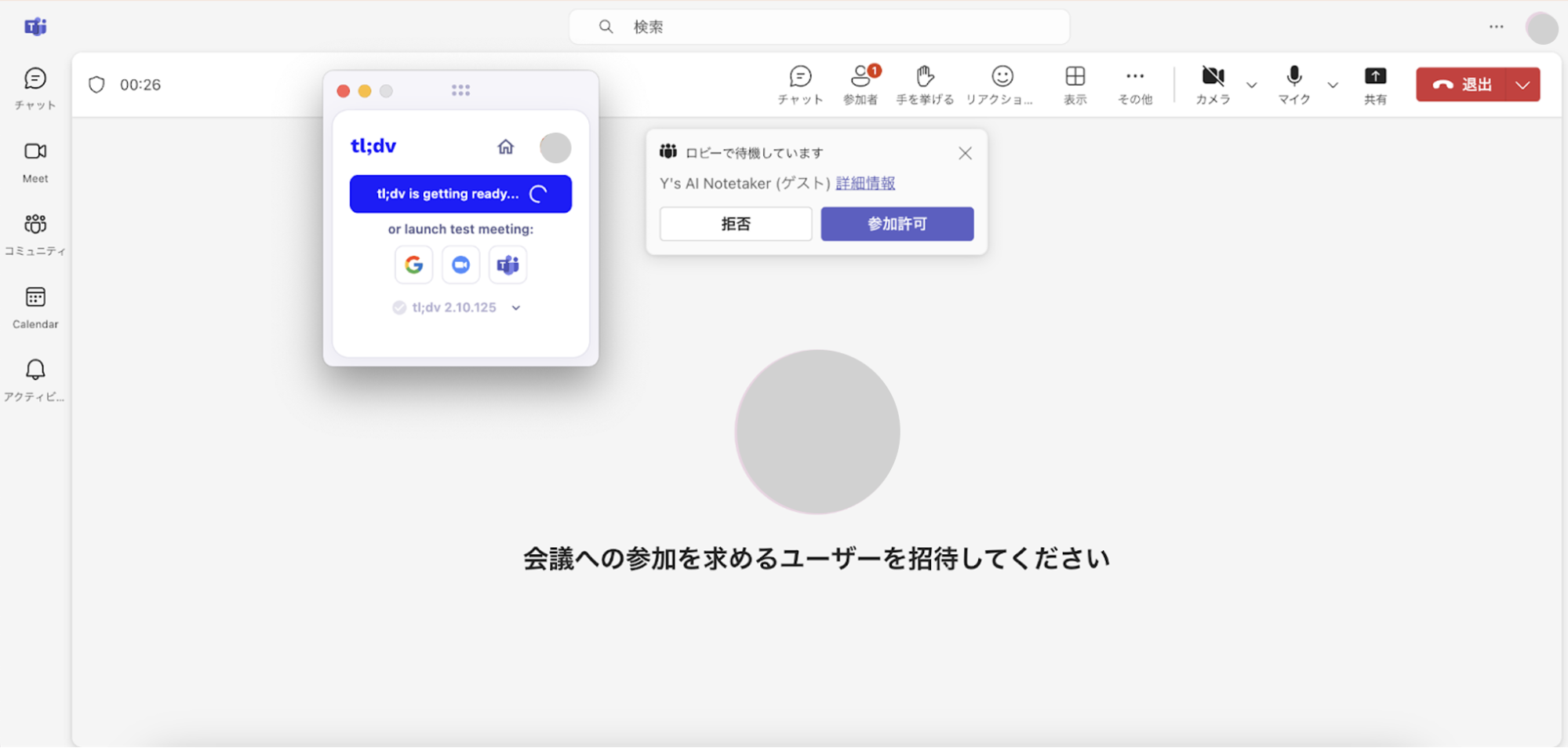Launch Zoom test meeting icon
Viewport: 1568px width, 748px height.
pos(460,265)
